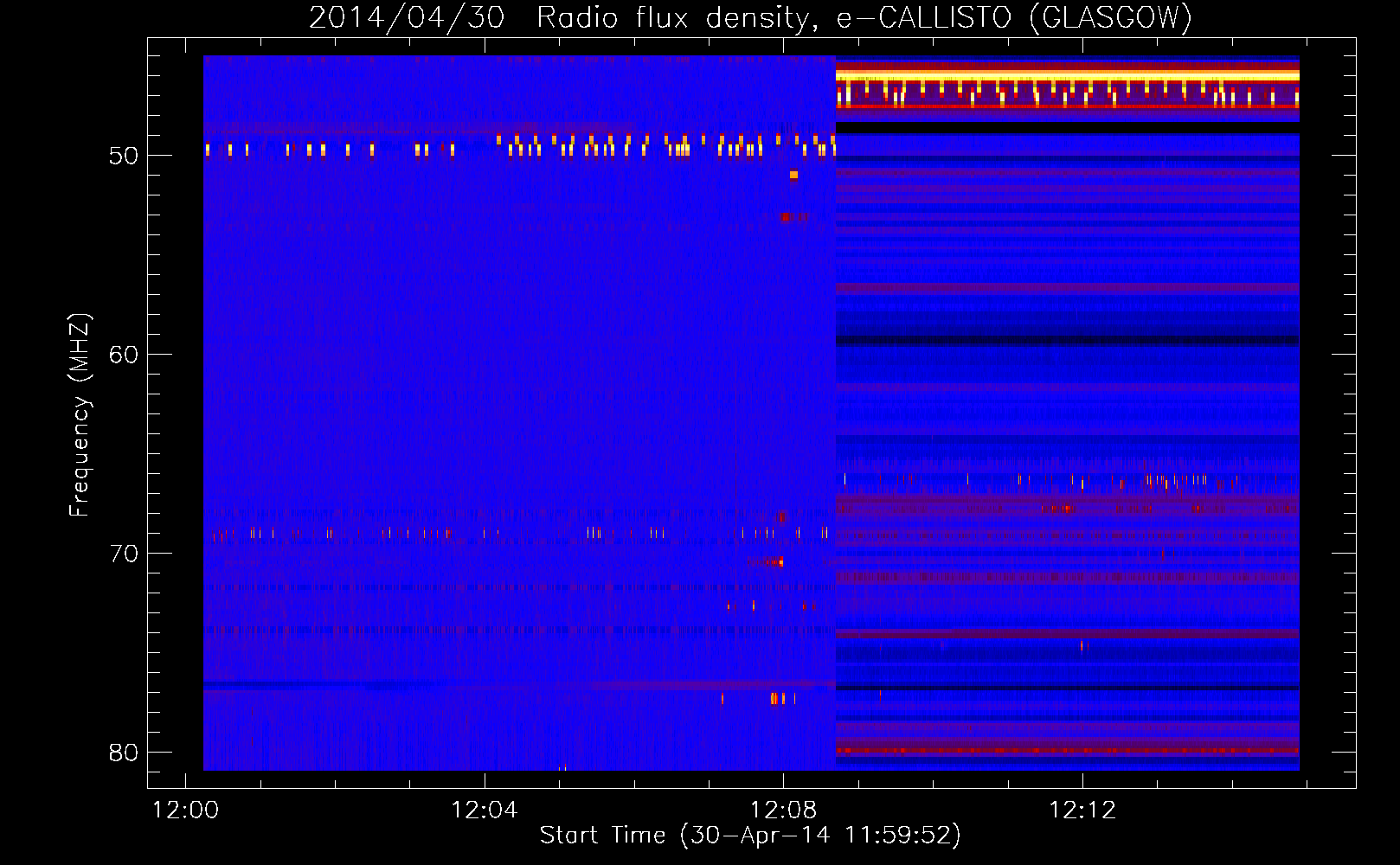The height and width of the screenshot is (865, 1400).
Task: Select the 'Frequency (MHZ)' y-axis label
Action: pyautogui.click(x=80, y=415)
